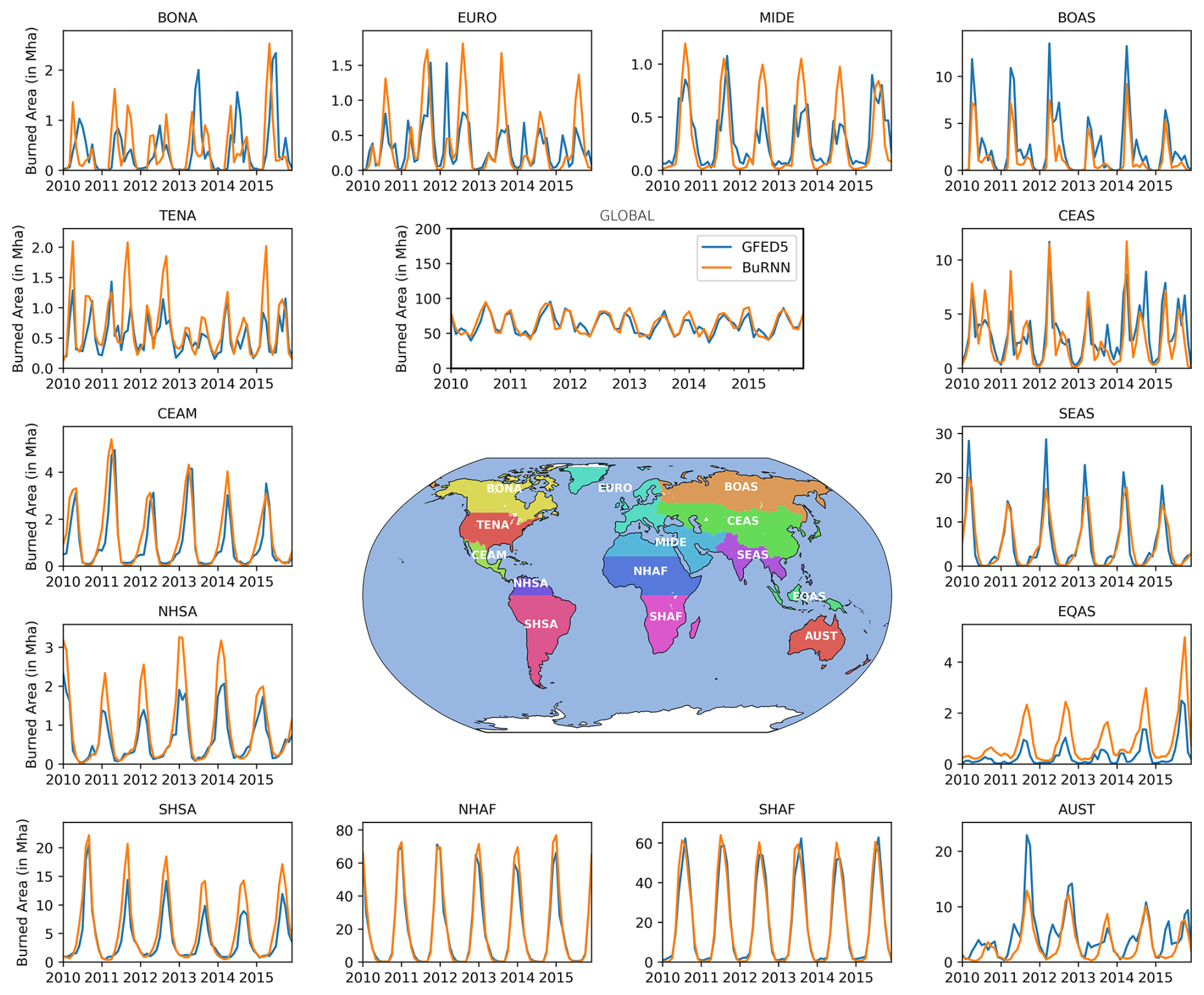This screenshot has height=995, width=1204.
Task: Click the AUST region on the world map
Action: point(820,636)
